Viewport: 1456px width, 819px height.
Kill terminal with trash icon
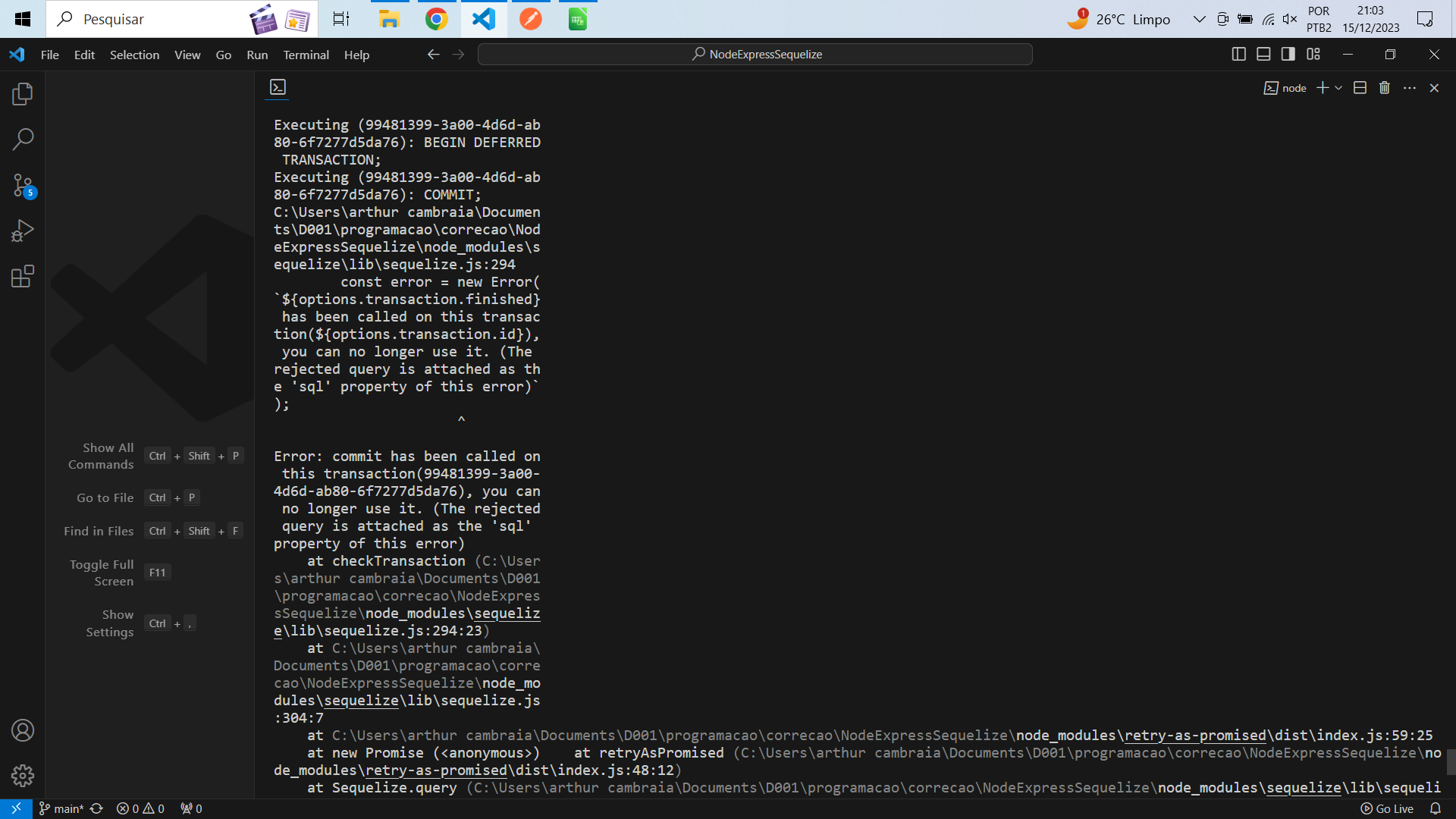coord(1385,88)
